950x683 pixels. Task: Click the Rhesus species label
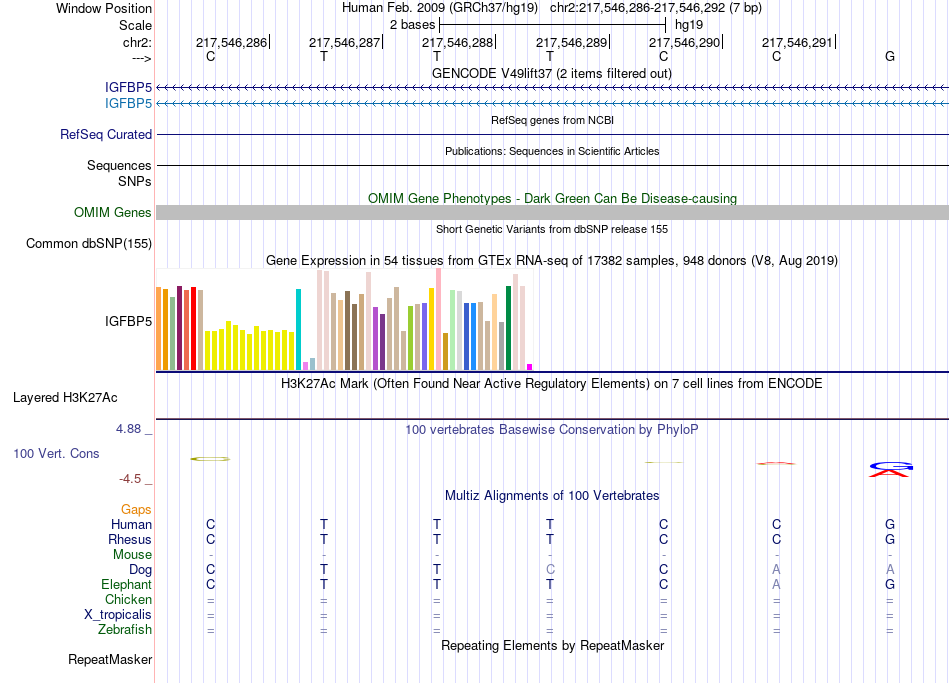click(x=130, y=539)
